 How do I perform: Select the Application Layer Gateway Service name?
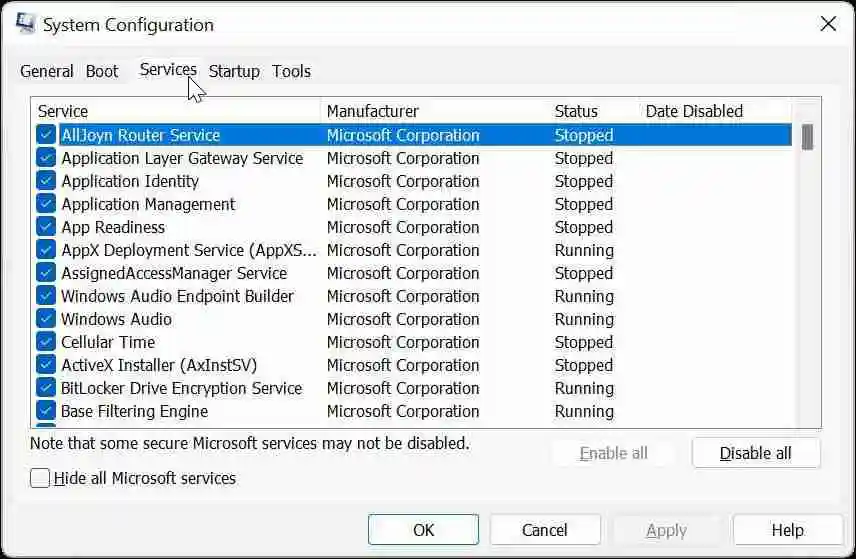182,158
